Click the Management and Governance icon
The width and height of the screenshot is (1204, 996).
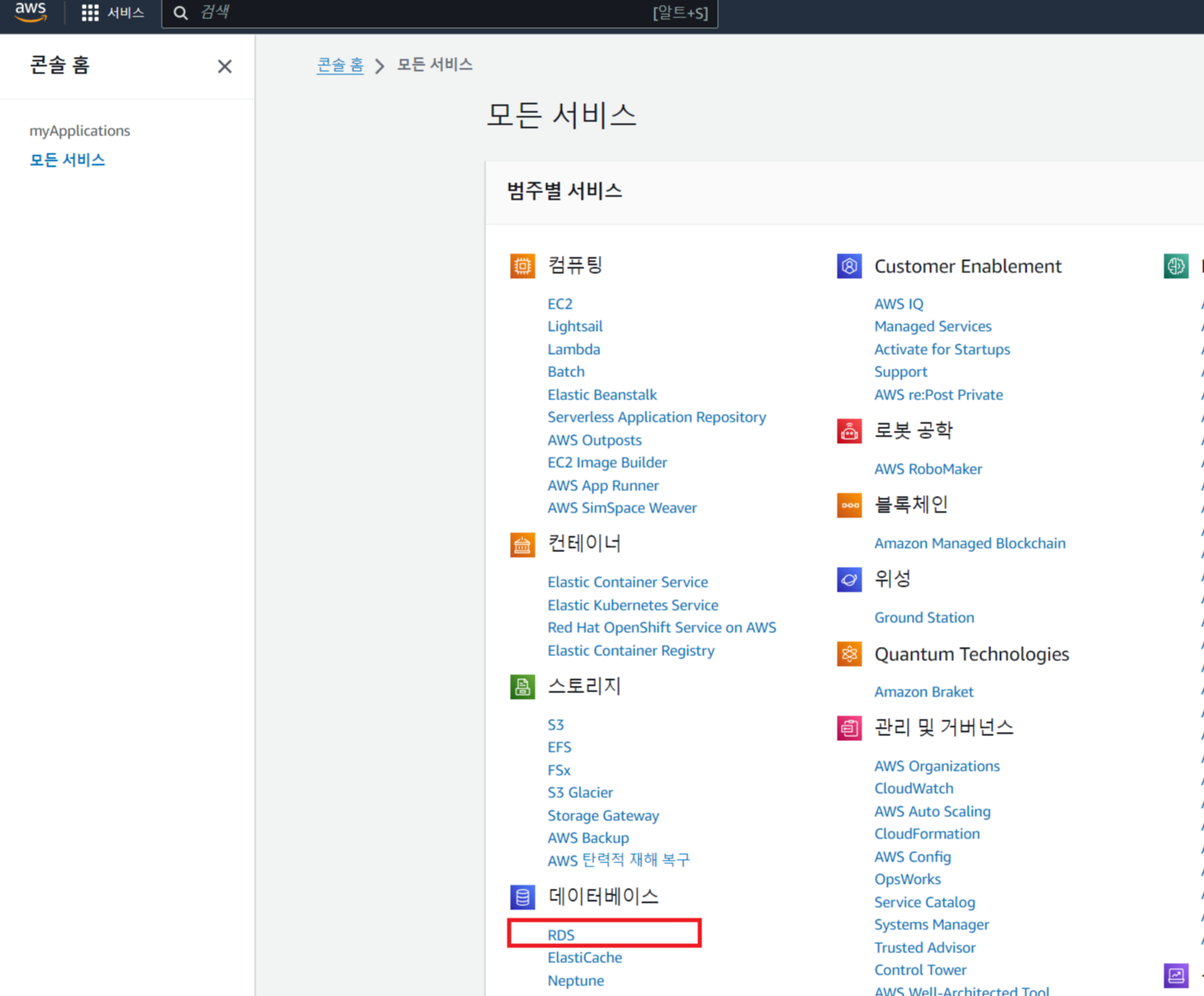pos(849,728)
